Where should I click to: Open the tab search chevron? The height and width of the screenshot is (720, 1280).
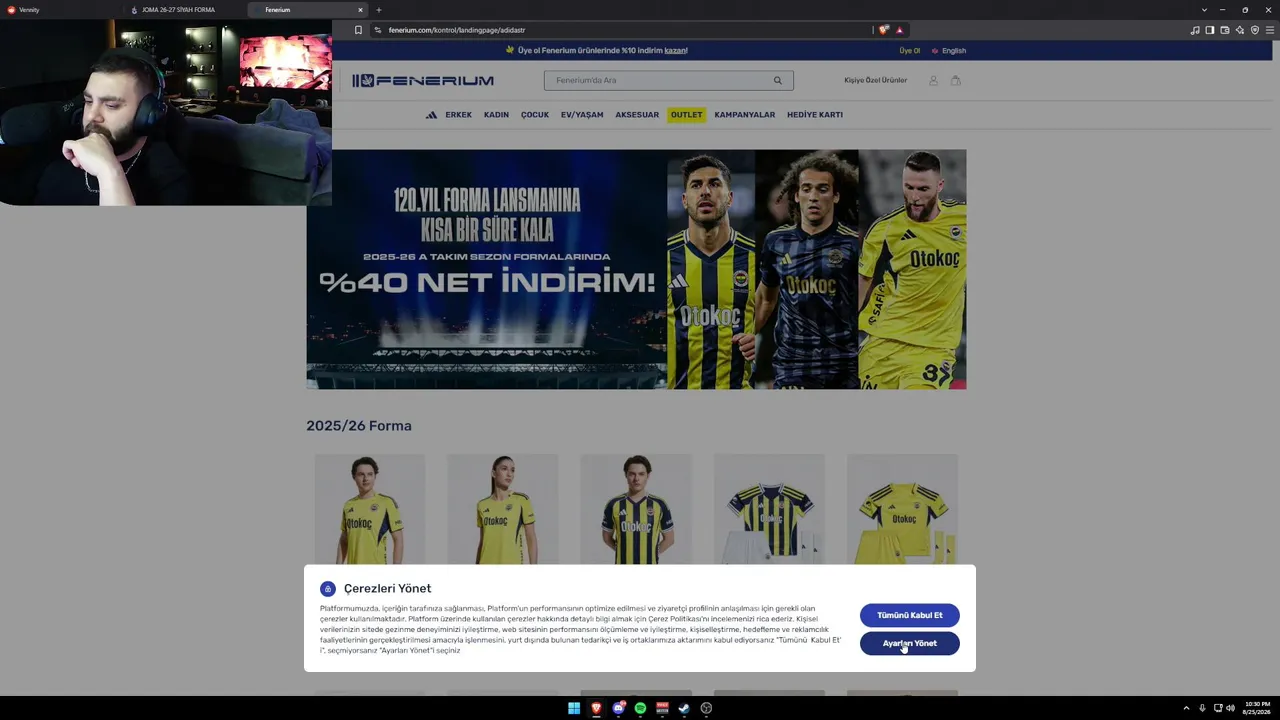1204,10
